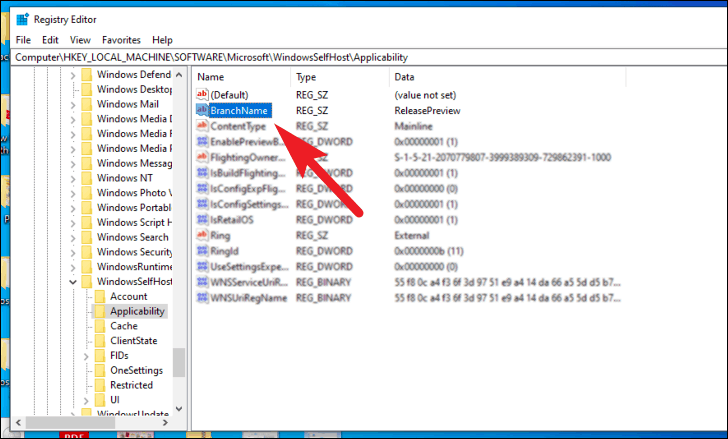Open the View menu
728x439 pixels.
click(80, 40)
